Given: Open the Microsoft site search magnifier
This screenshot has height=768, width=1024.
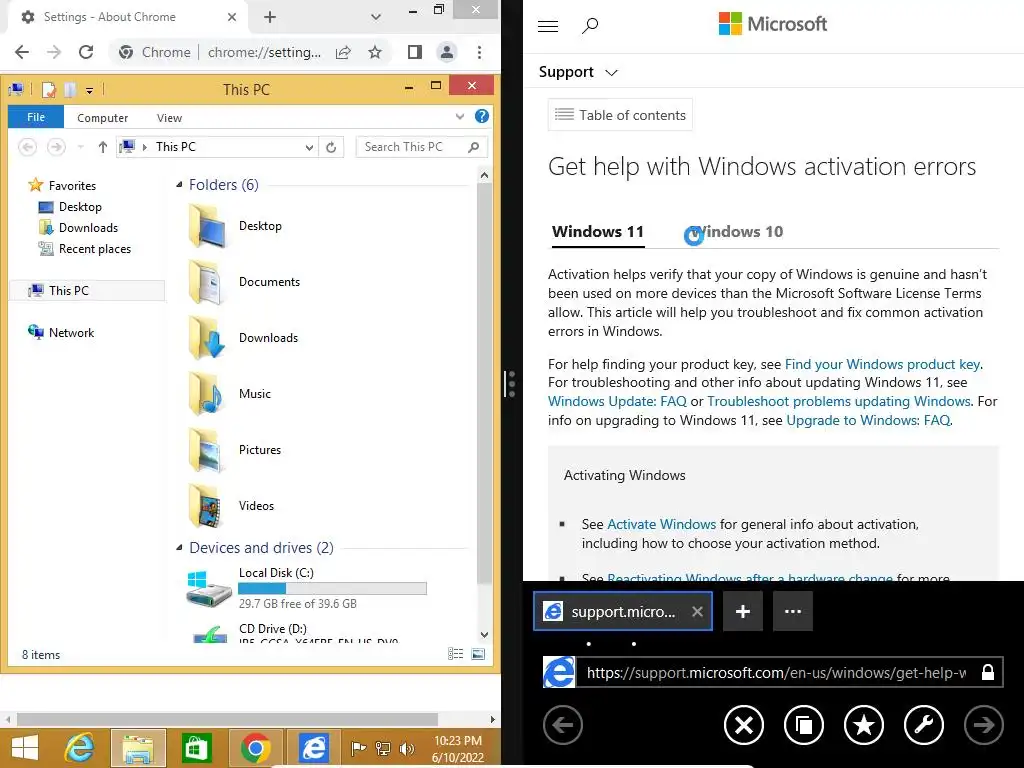Looking at the screenshot, I should (590, 25).
